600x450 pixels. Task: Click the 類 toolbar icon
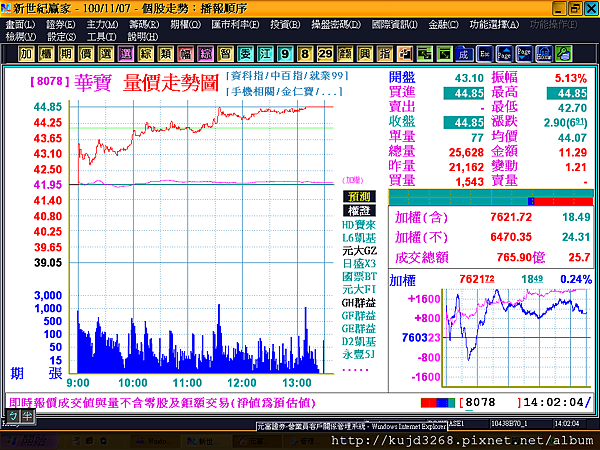(165, 54)
